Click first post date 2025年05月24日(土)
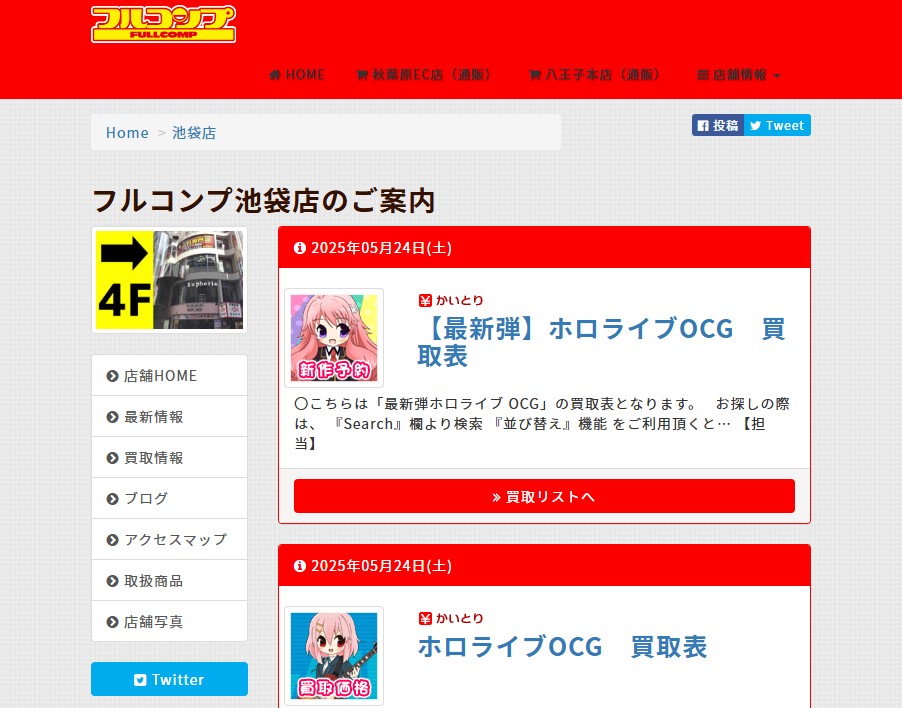The width and height of the screenshot is (902, 708). (x=381, y=248)
